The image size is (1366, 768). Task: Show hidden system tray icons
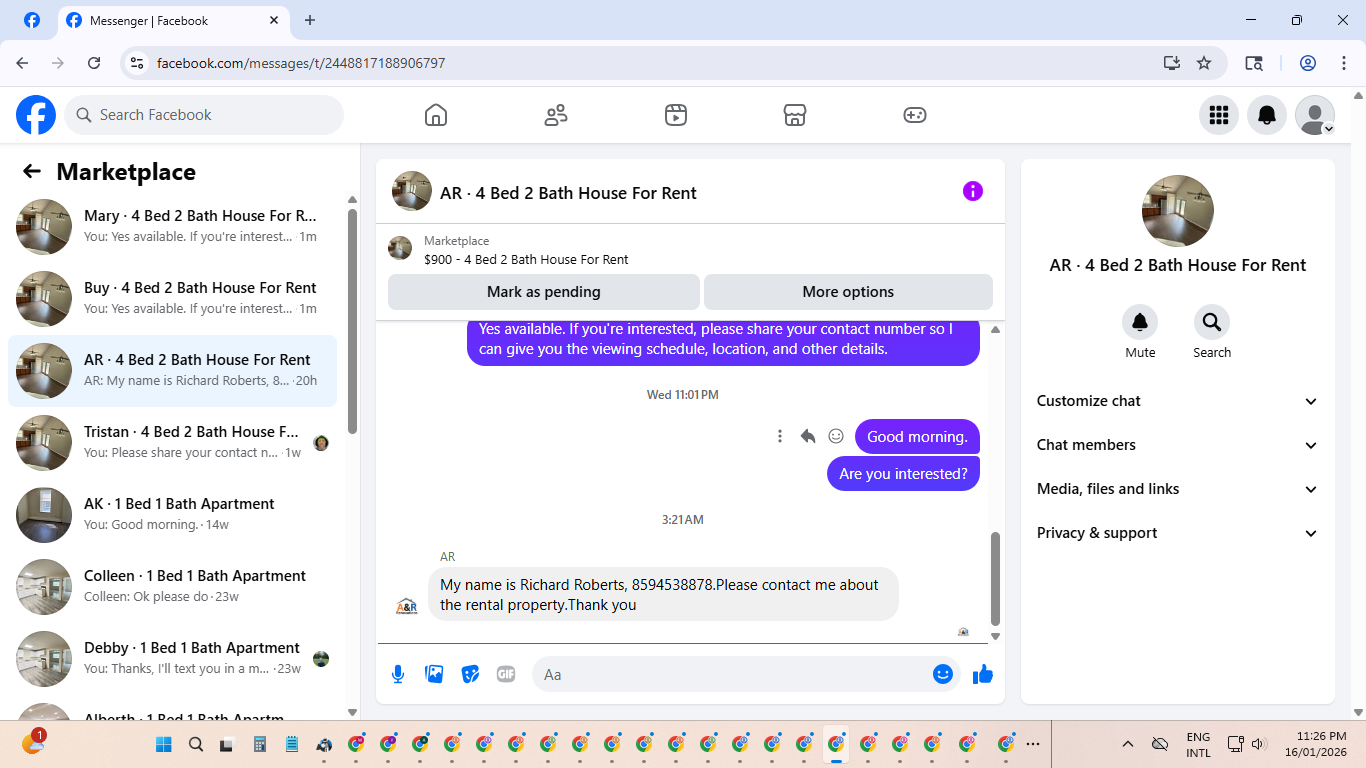pyautogui.click(x=1128, y=744)
